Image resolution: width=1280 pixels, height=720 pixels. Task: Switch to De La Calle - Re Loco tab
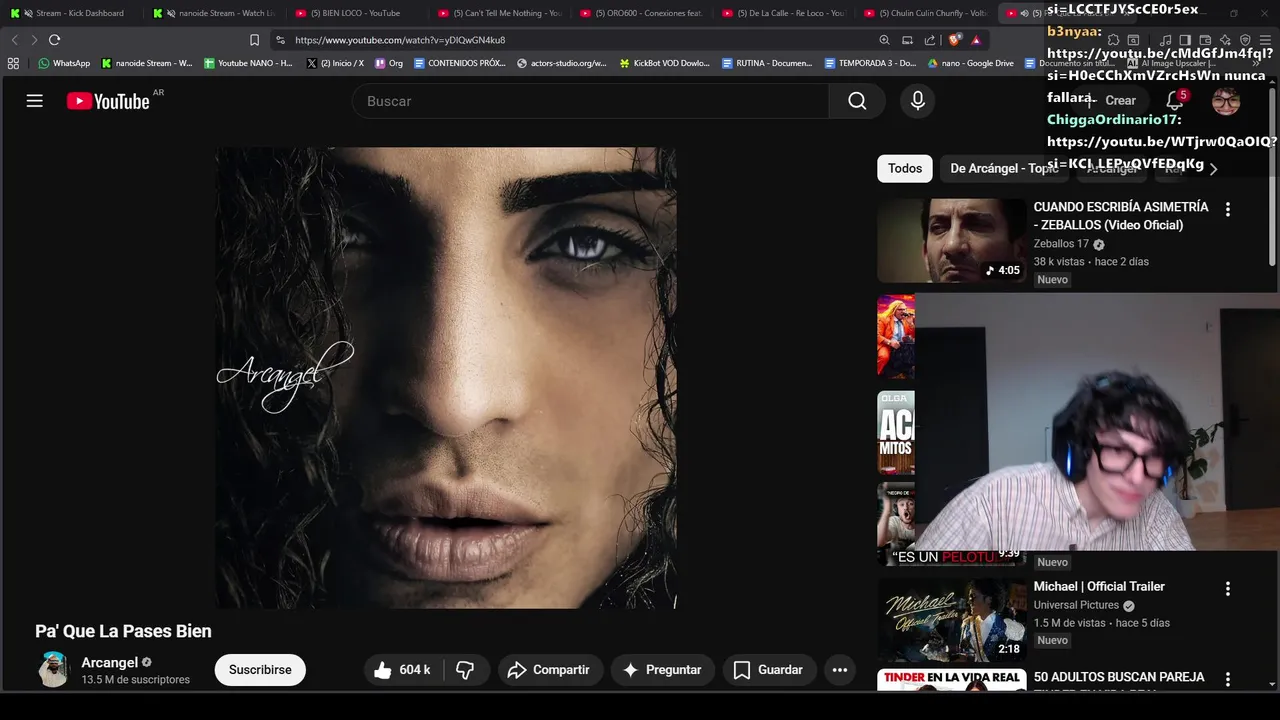(785, 13)
